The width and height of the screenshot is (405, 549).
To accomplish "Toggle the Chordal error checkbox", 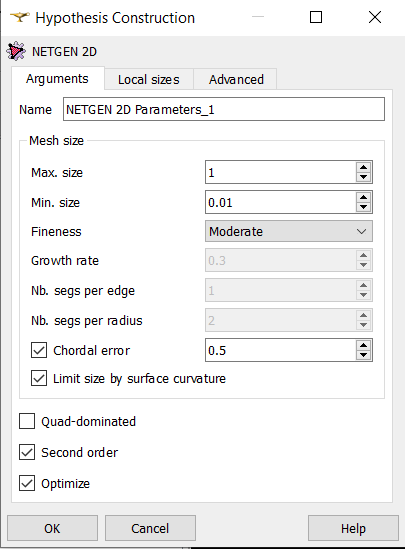I will (39, 350).
